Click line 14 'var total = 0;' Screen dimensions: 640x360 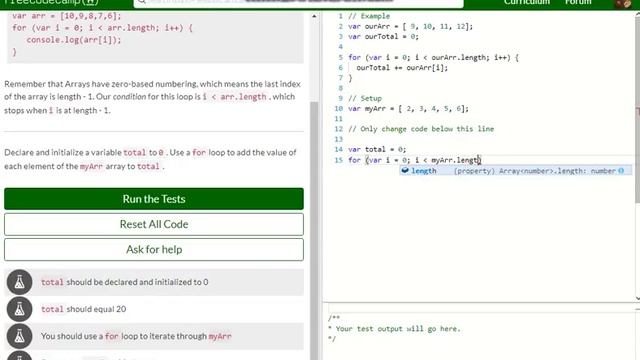[x=377, y=149]
